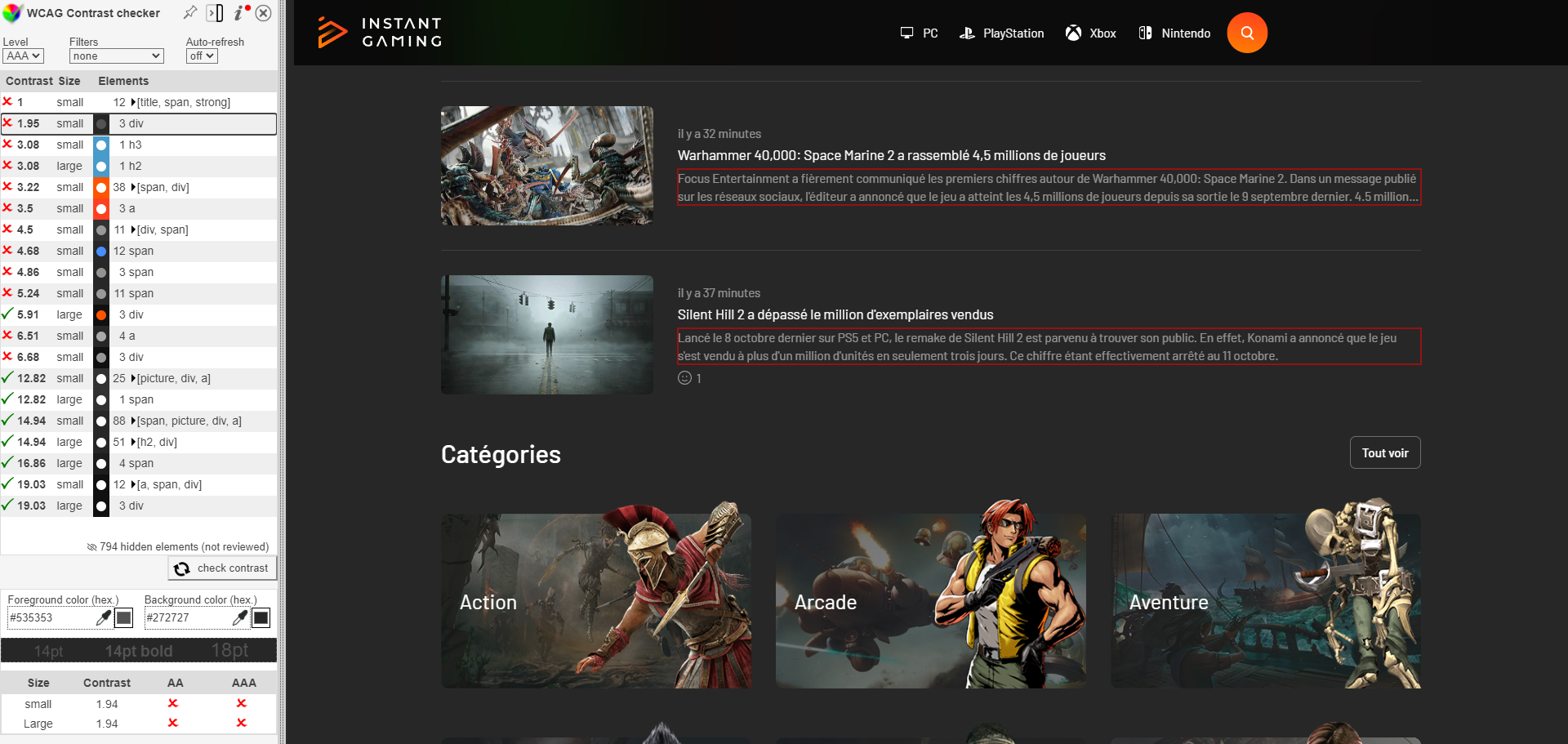Select the 1.95 small 3 div row
This screenshot has width=1568, height=744.
pyautogui.click(x=139, y=123)
